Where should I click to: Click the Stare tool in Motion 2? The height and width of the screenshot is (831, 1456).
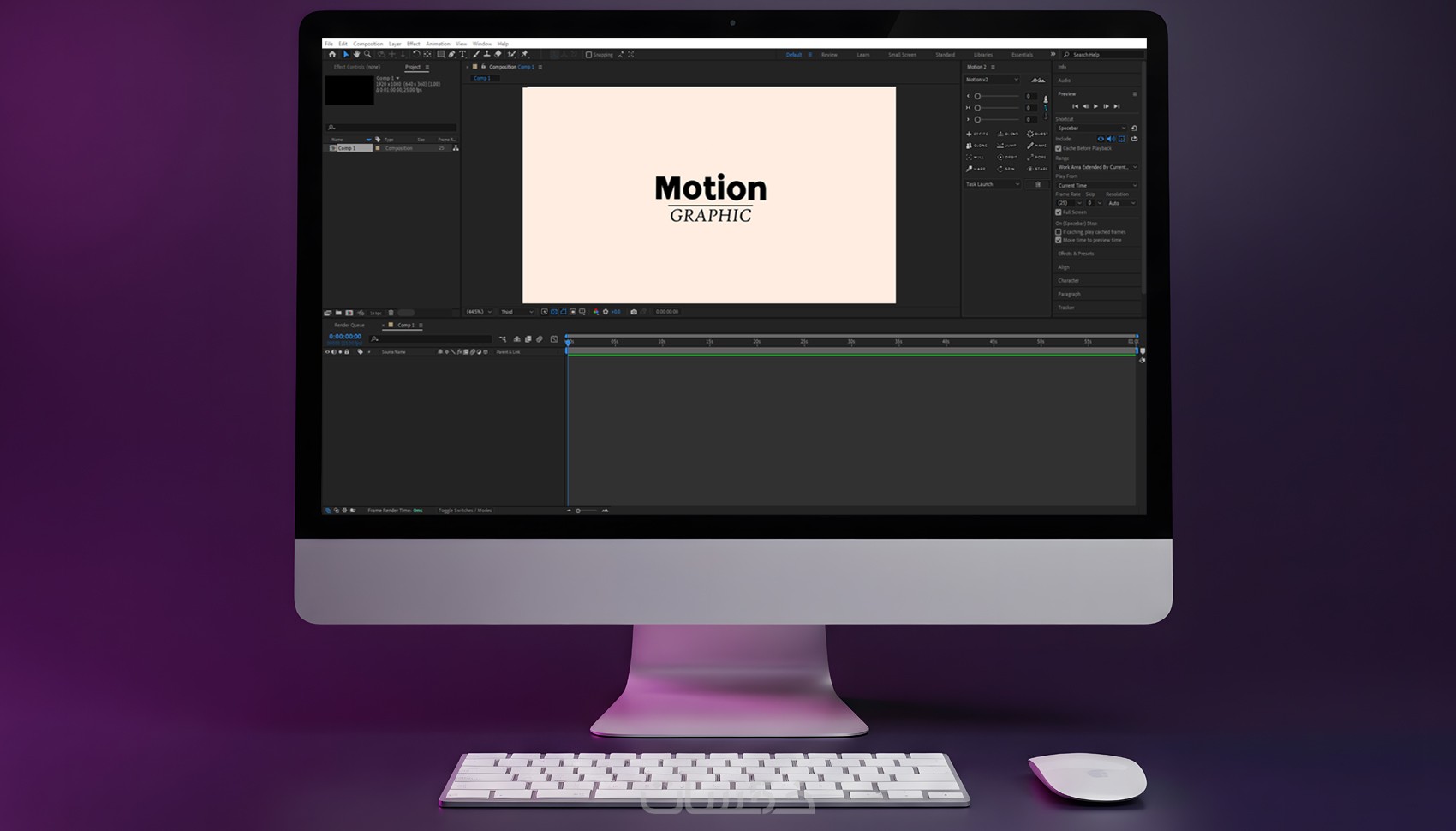pos(1037,169)
